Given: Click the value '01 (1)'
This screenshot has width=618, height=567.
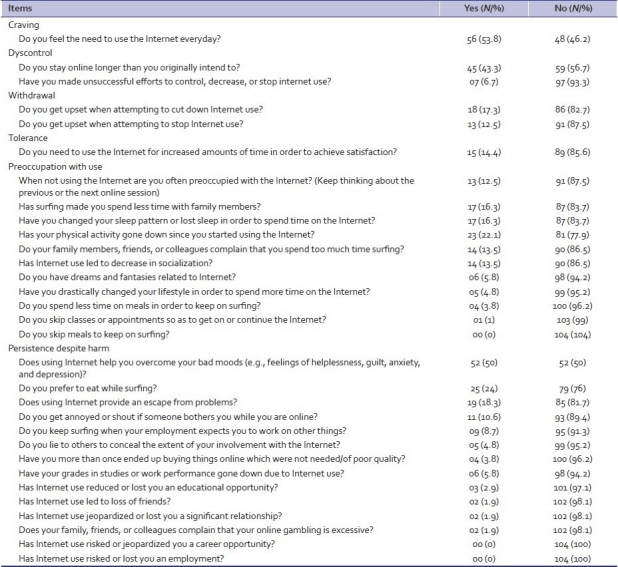Looking at the screenshot, I should (484, 320).
